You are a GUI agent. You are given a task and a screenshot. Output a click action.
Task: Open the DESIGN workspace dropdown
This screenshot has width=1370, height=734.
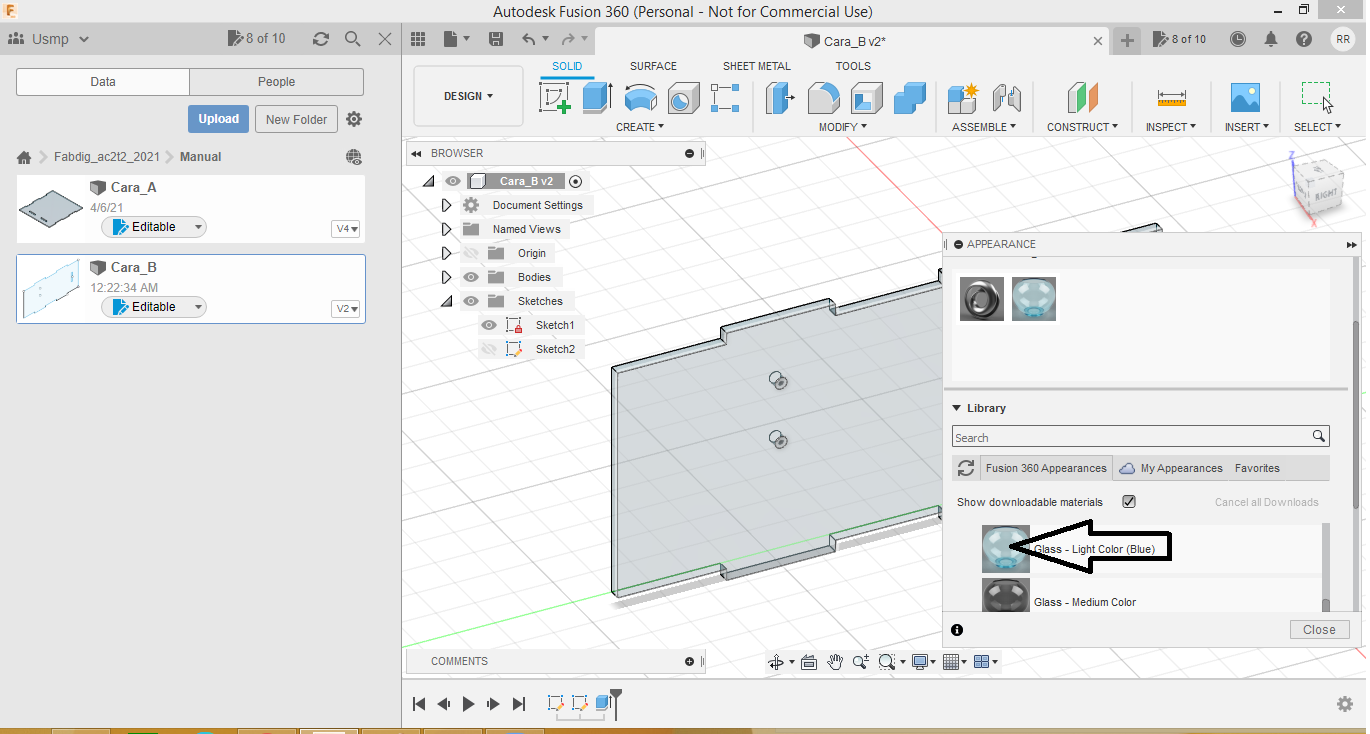pos(468,96)
